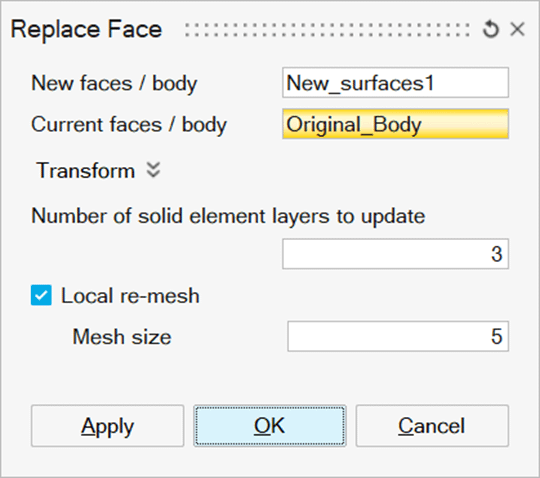540x478 pixels.
Task: Click the 3 in the layers field
Action: point(497,254)
